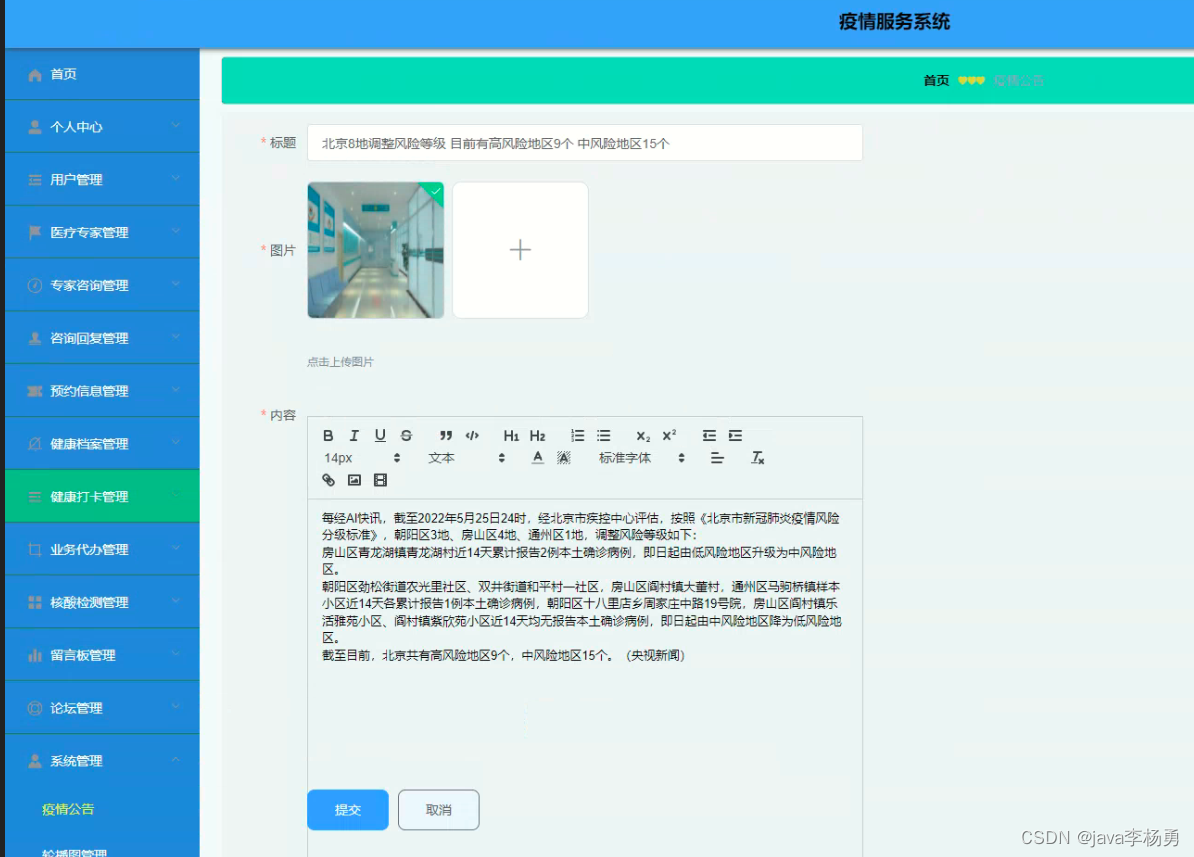Toggle italic formatting in editor

[x=354, y=436]
